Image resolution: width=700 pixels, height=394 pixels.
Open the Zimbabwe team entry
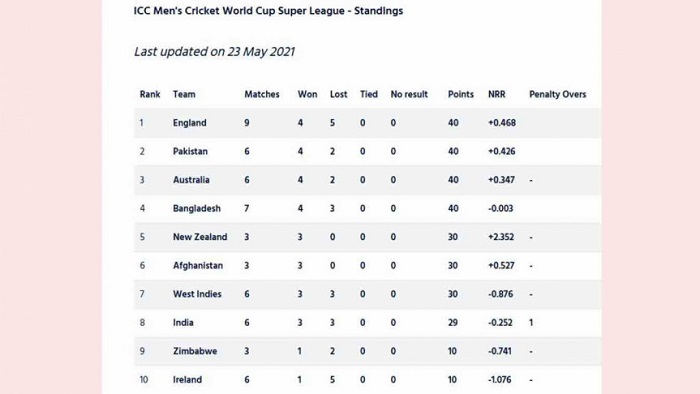[x=195, y=351]
